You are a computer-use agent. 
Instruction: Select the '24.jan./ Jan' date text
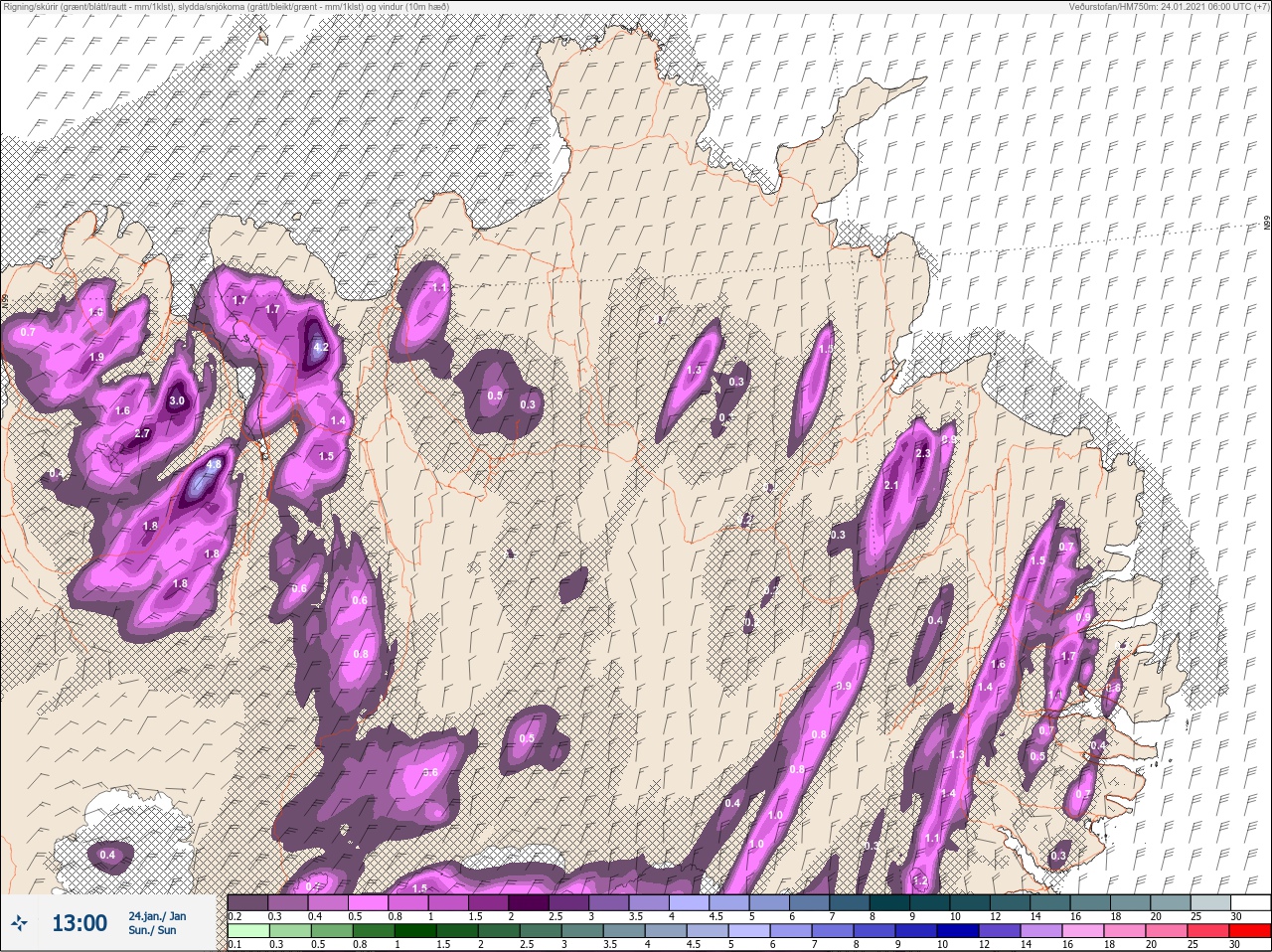[157, 916]
